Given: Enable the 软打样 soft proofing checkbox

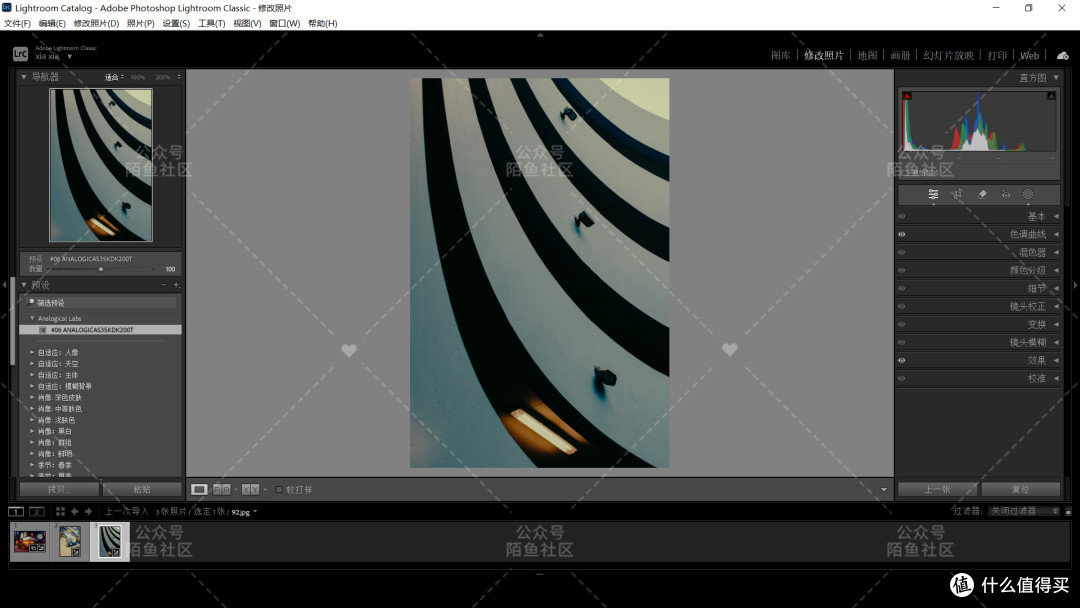Looking at the screenshot, I should (279, 490).
